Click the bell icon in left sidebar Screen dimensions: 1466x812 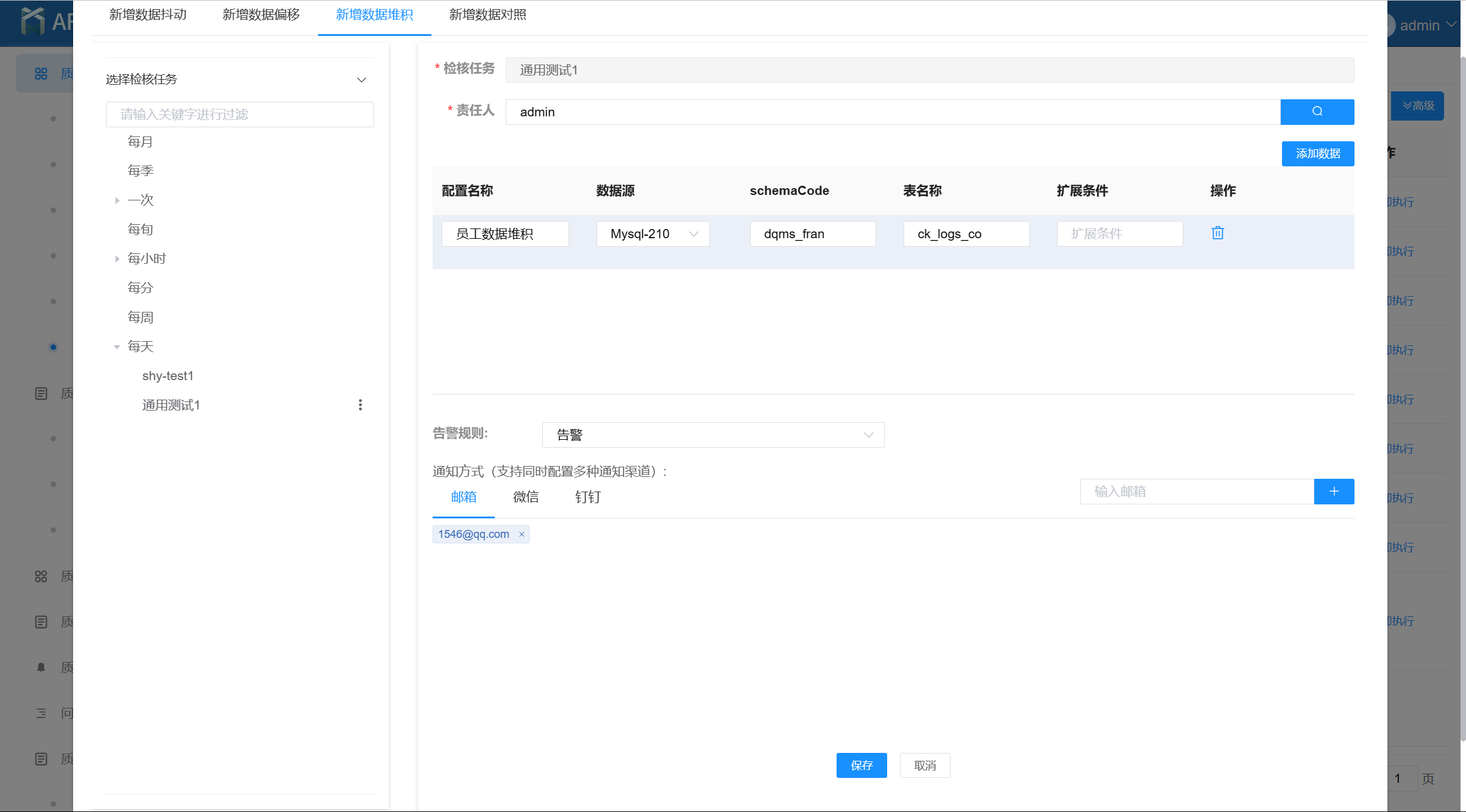click(41, 667)
